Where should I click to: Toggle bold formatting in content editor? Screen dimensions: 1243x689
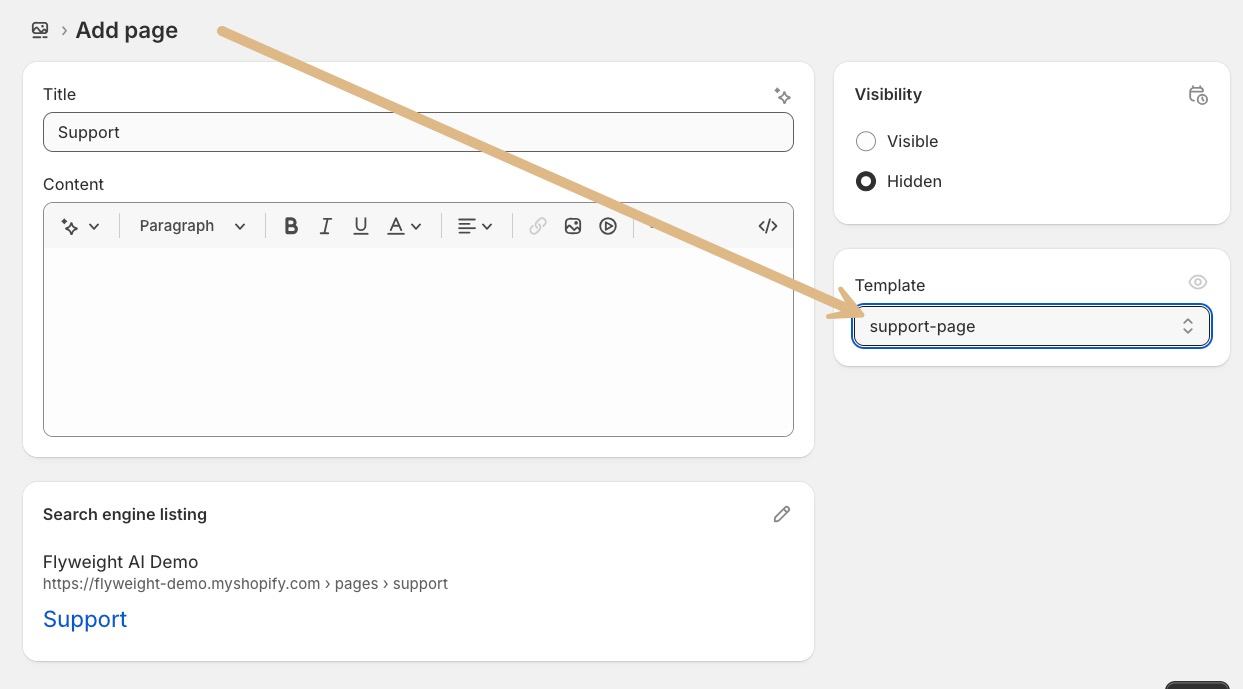pyautogui.click(x=291, y=226)
